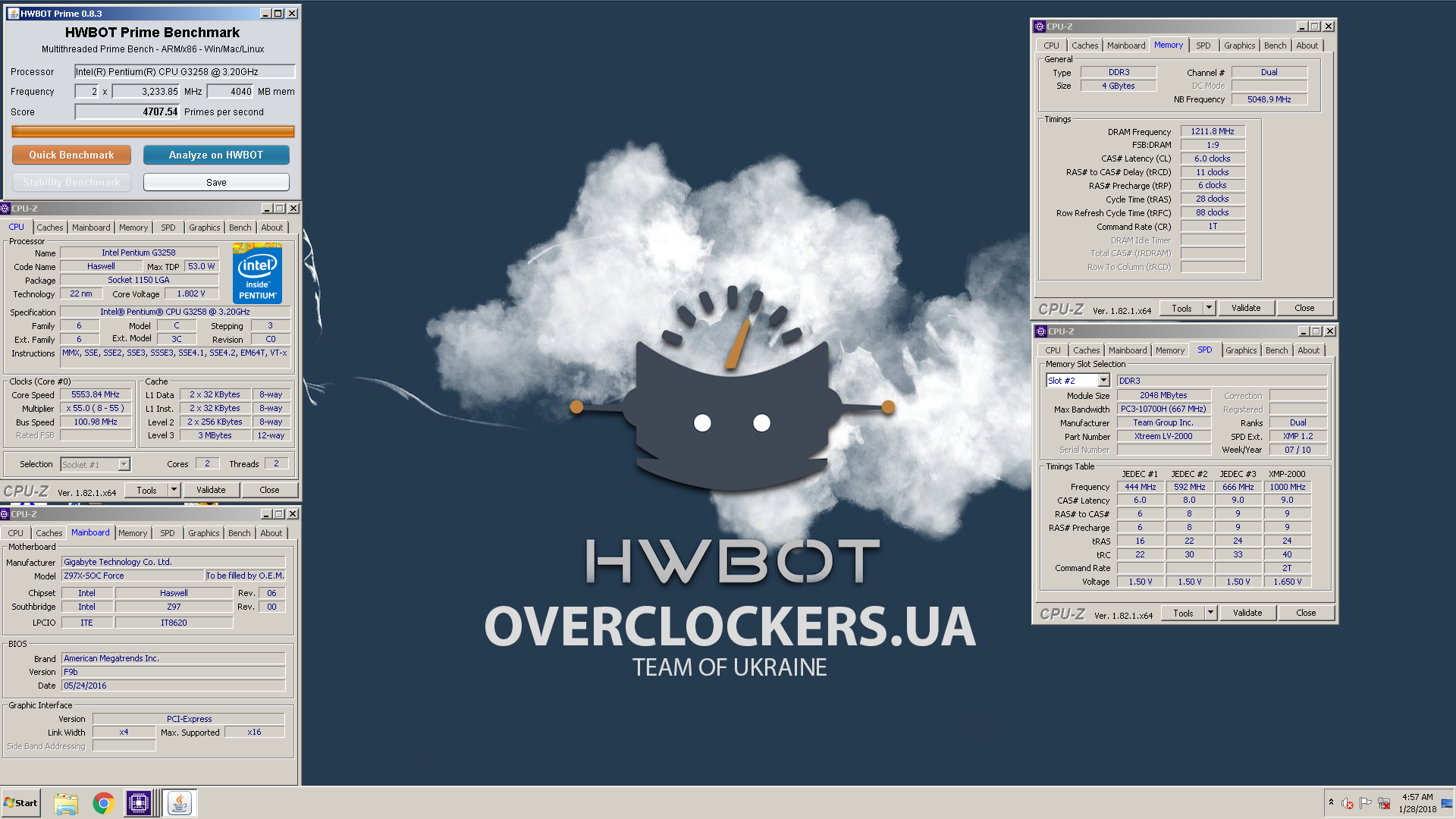The width and height of the screenshot is (1456, 819).
Task: Click the Memory window's CPU-Z title icon
Action: tap(1040, 27)
